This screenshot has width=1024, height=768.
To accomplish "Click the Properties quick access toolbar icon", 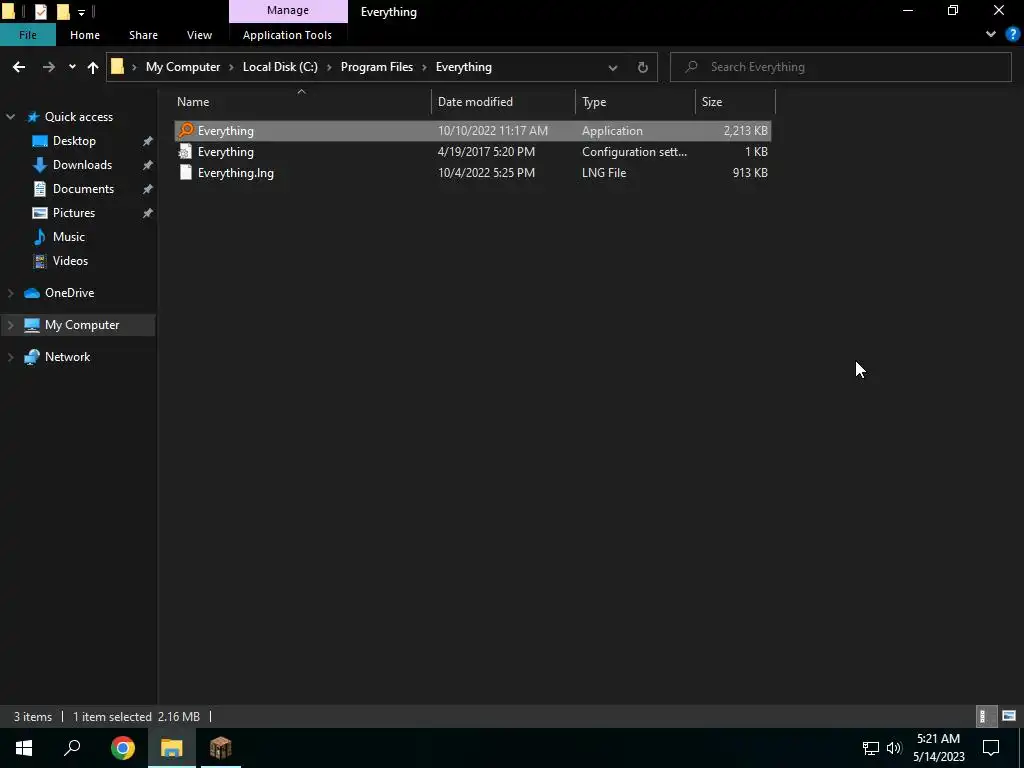I will tap(40, 11).
